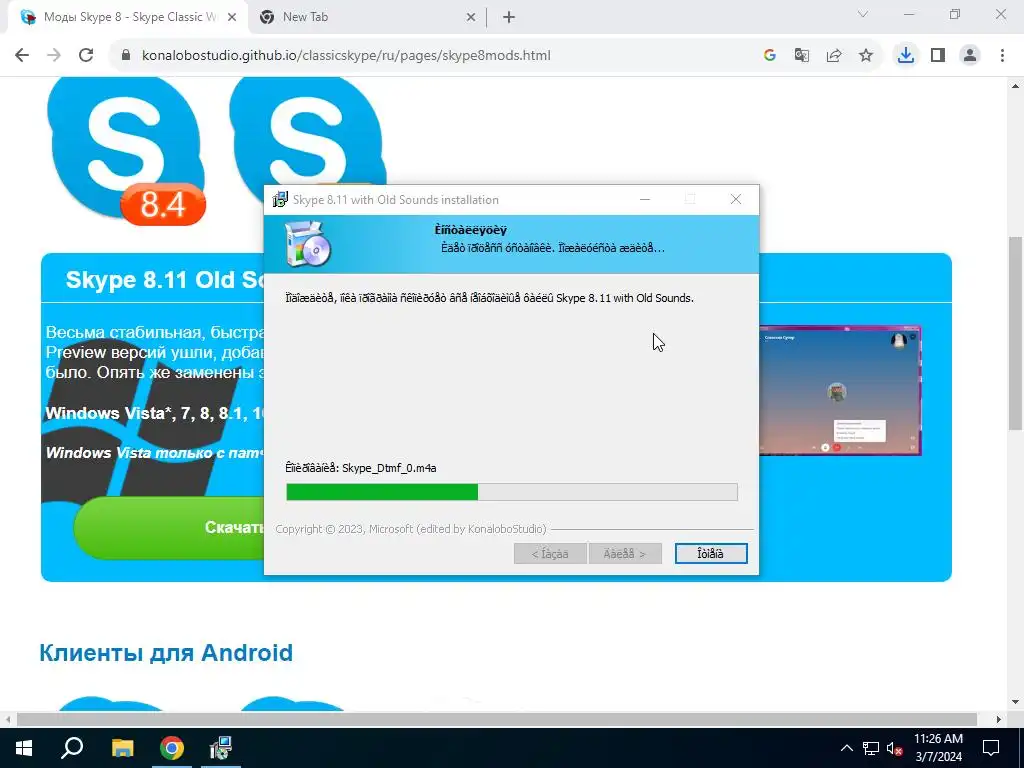The height and width of the screenshot is (768, 1024).
Task: Click the disabled Назад back button
Action: coord(550,554)
